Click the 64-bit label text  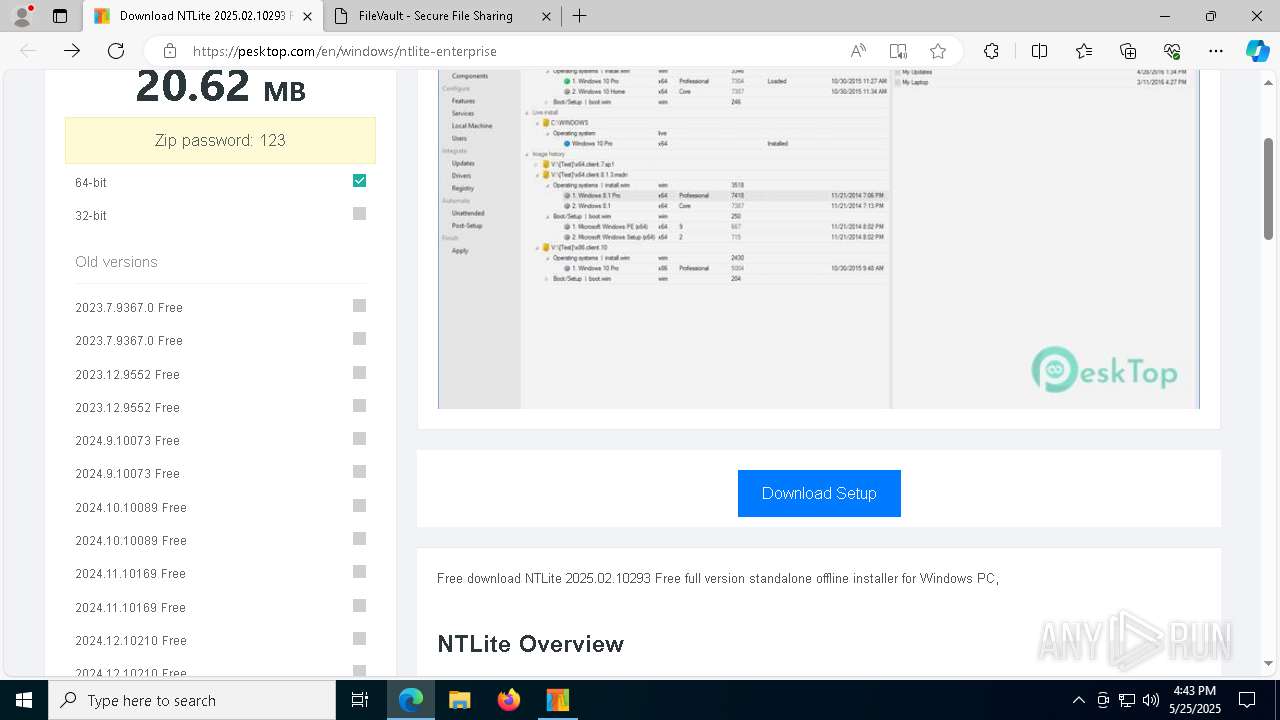(91, 183)
